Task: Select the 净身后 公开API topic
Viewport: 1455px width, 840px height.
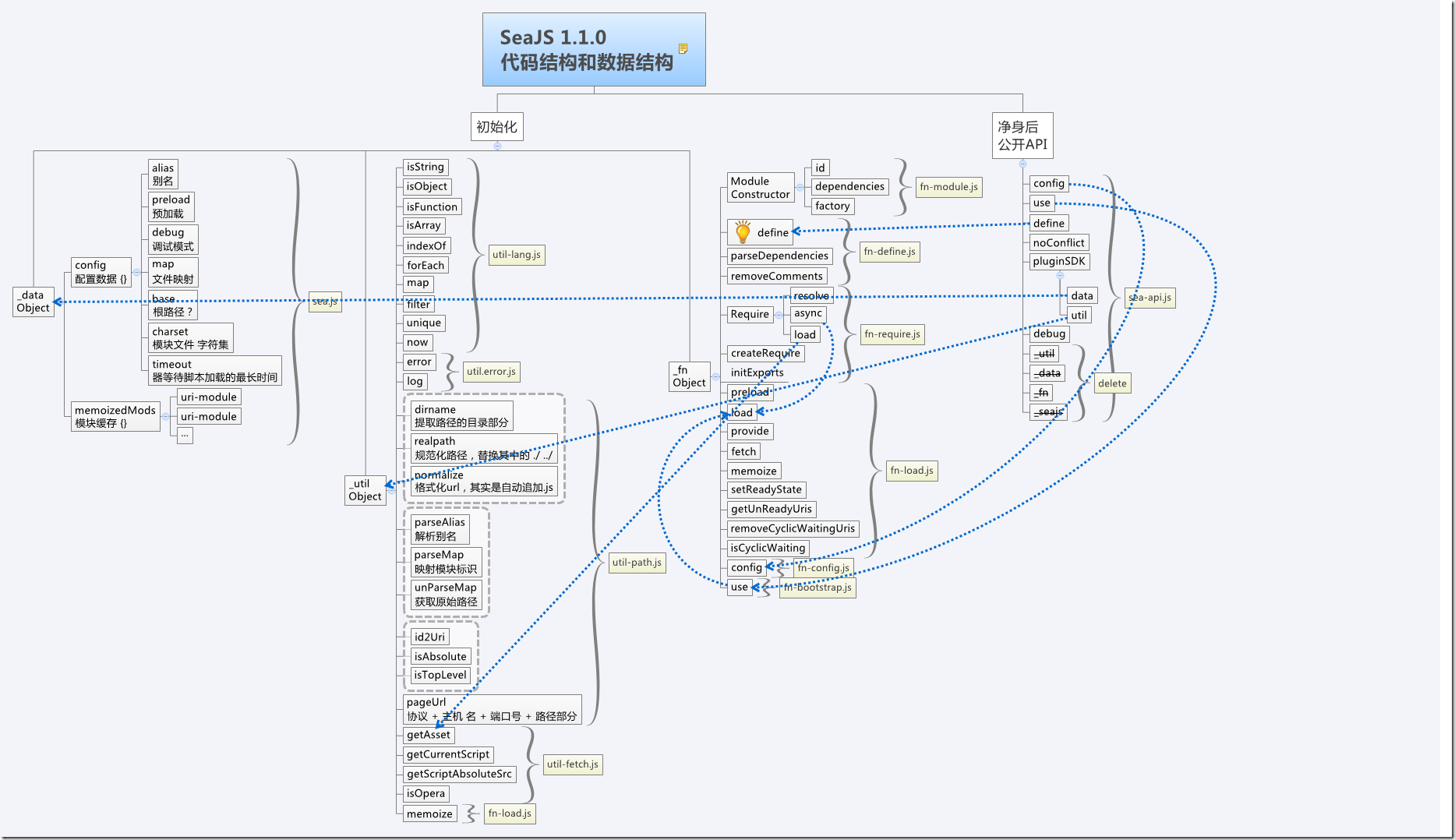Action: coord(1022,136)
